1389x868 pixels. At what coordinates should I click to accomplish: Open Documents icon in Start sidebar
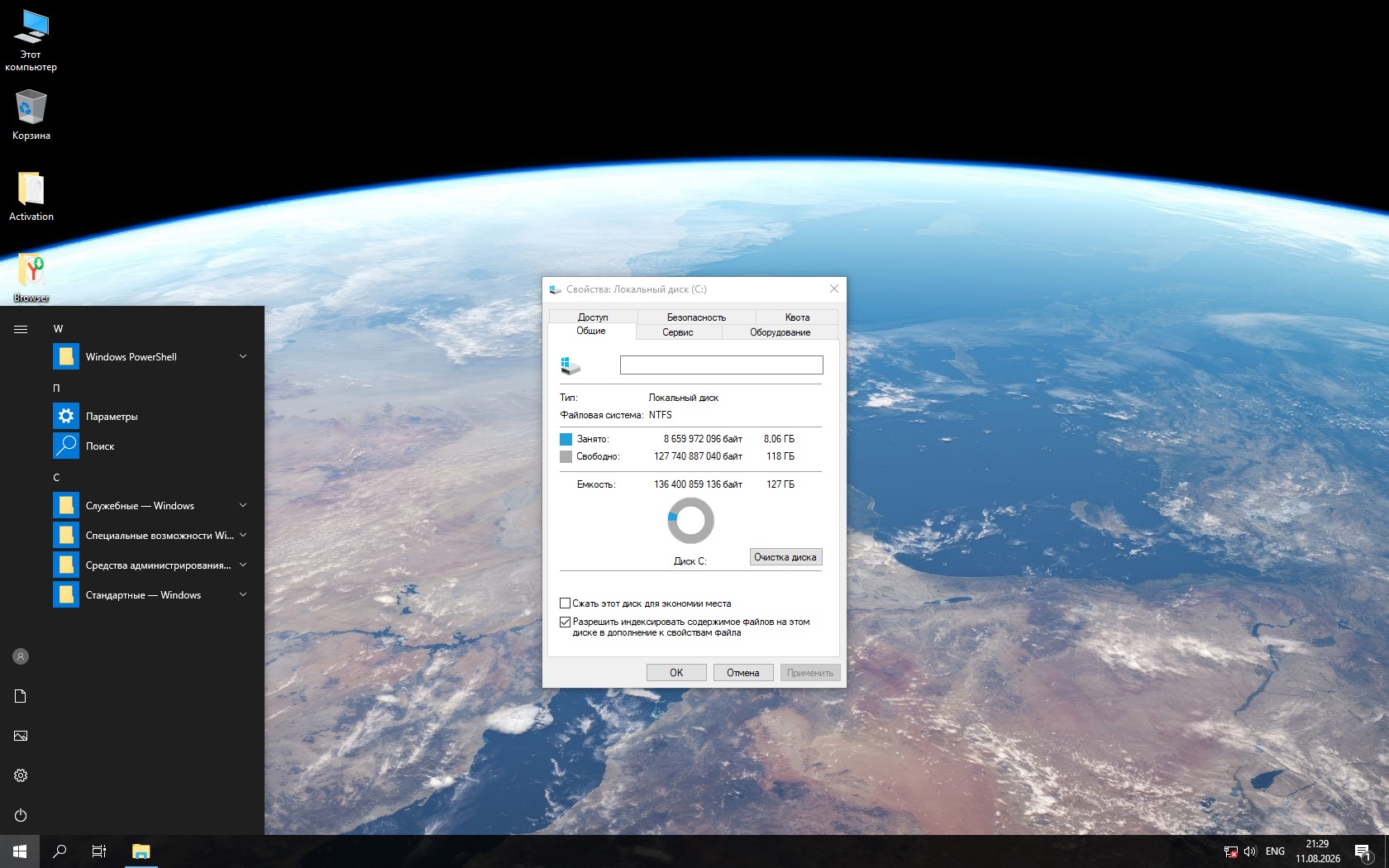21,696
